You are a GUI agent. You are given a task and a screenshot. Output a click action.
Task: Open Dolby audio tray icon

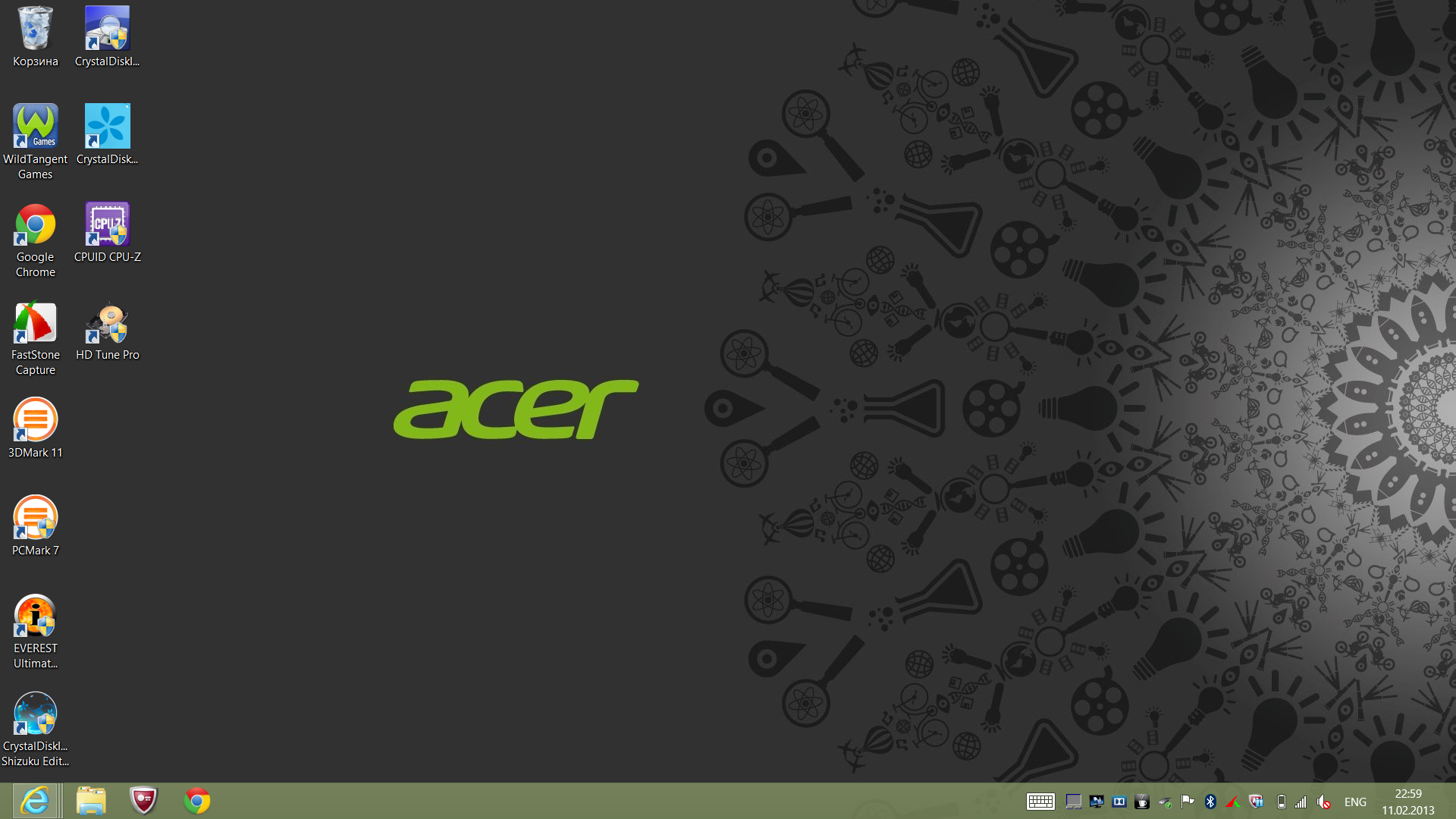(1119, 802)
